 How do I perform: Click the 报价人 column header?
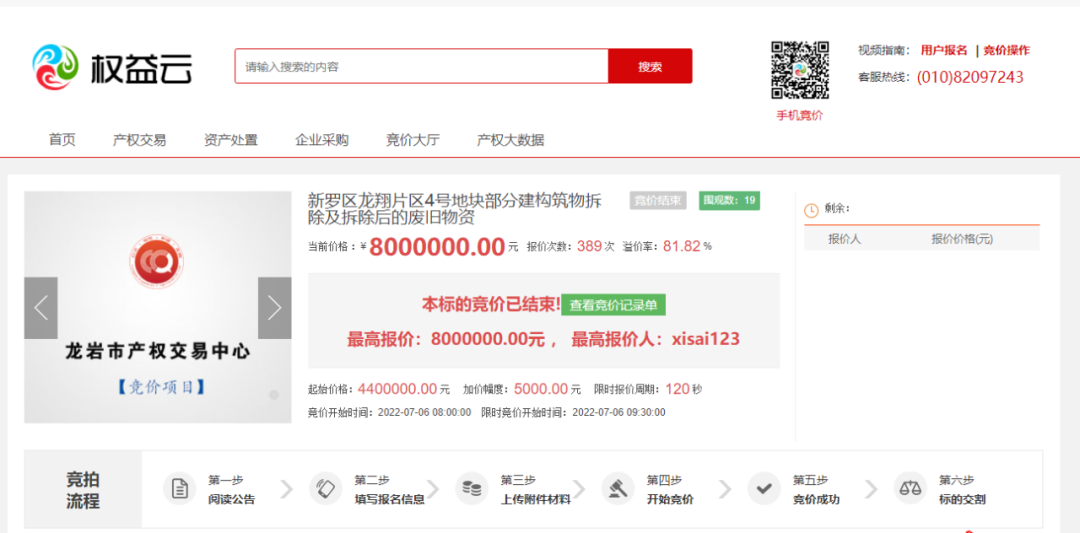coord(844,239)
